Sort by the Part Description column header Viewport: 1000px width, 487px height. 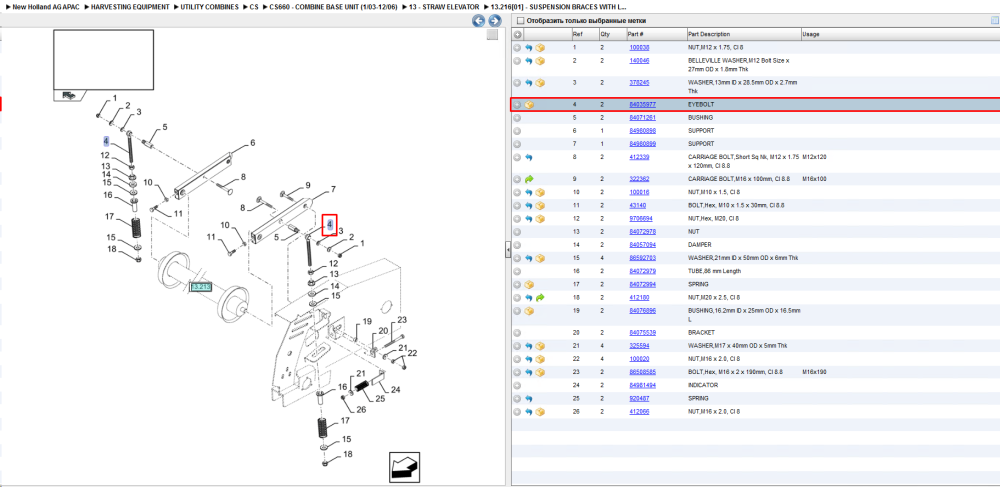708,34
